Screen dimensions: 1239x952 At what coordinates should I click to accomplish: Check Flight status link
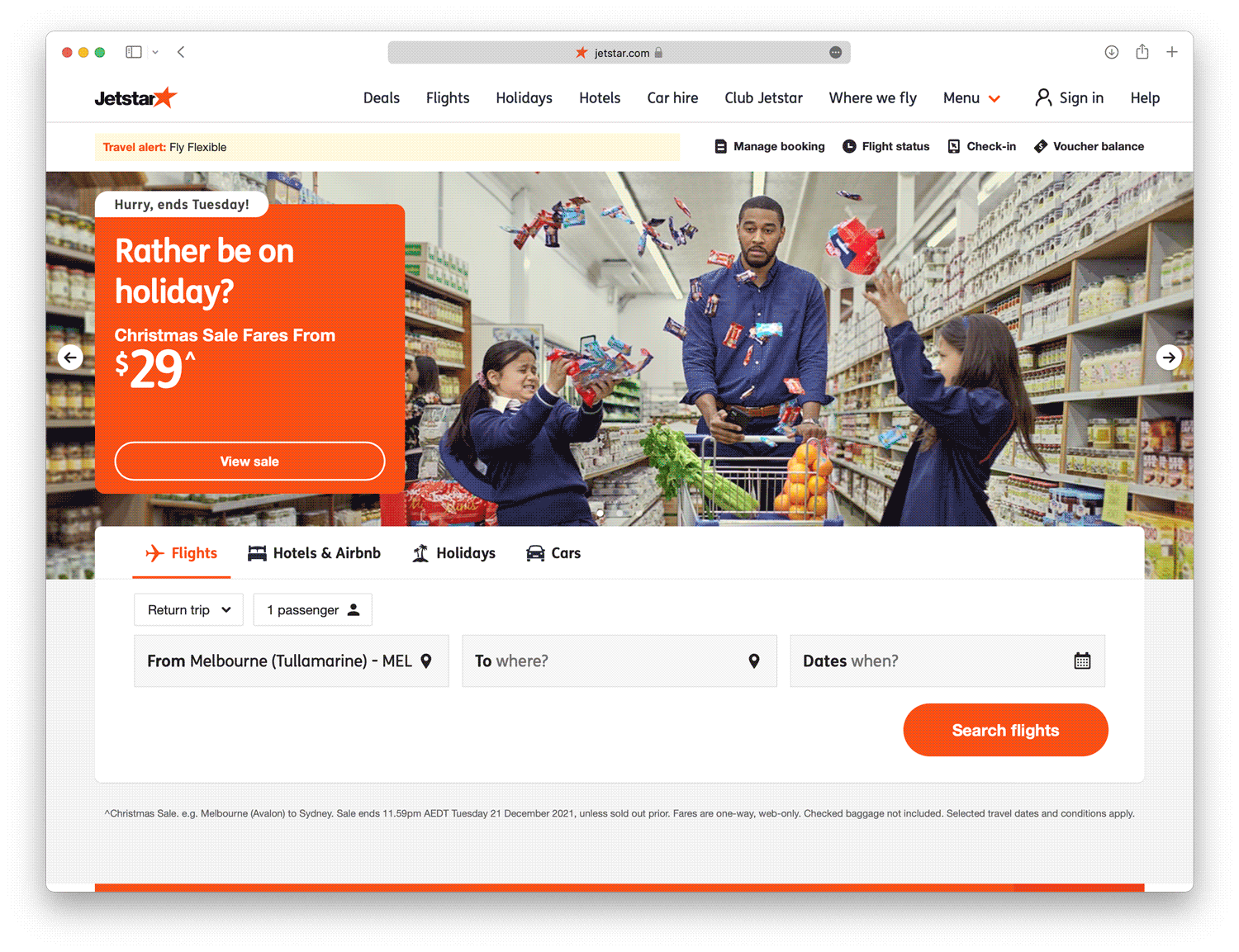[x=886, y=146]
